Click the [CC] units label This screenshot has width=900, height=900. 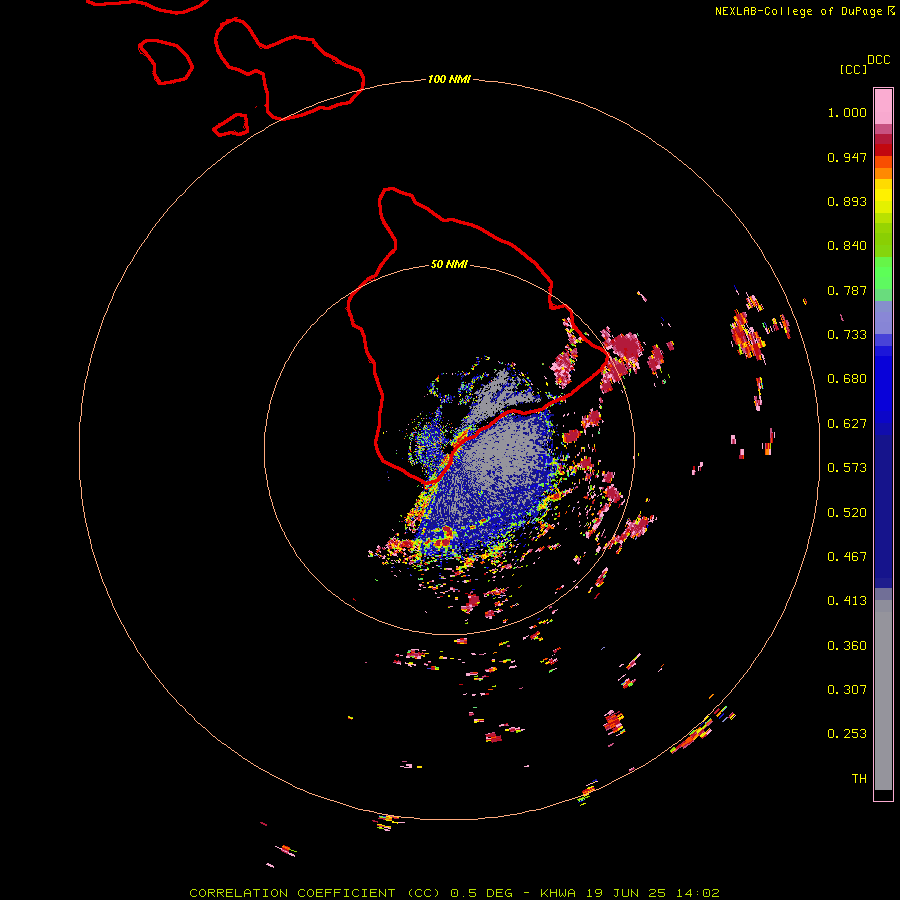pyautogui.click(x=853, y=69)
